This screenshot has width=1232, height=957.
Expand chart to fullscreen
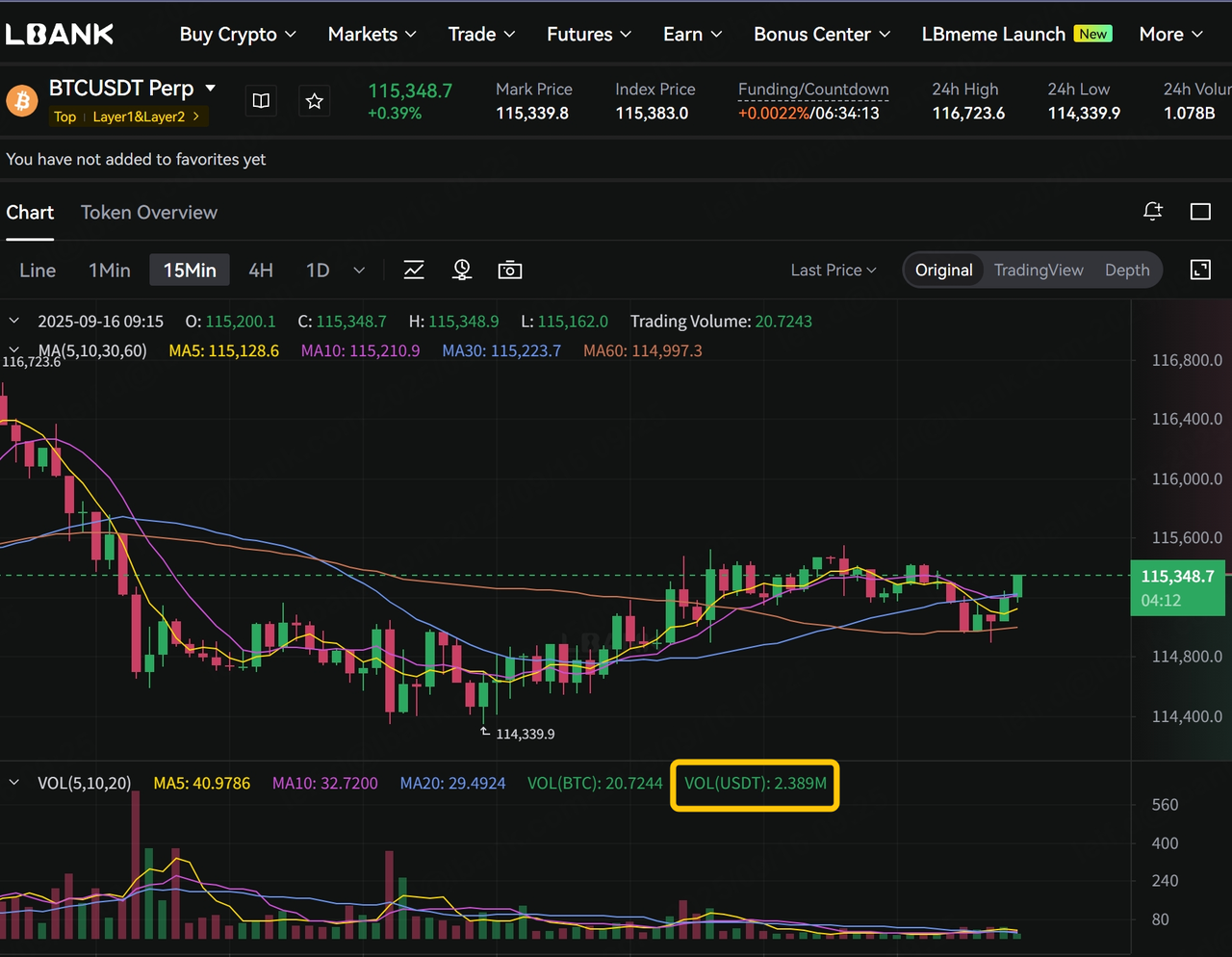point(1200,271)
